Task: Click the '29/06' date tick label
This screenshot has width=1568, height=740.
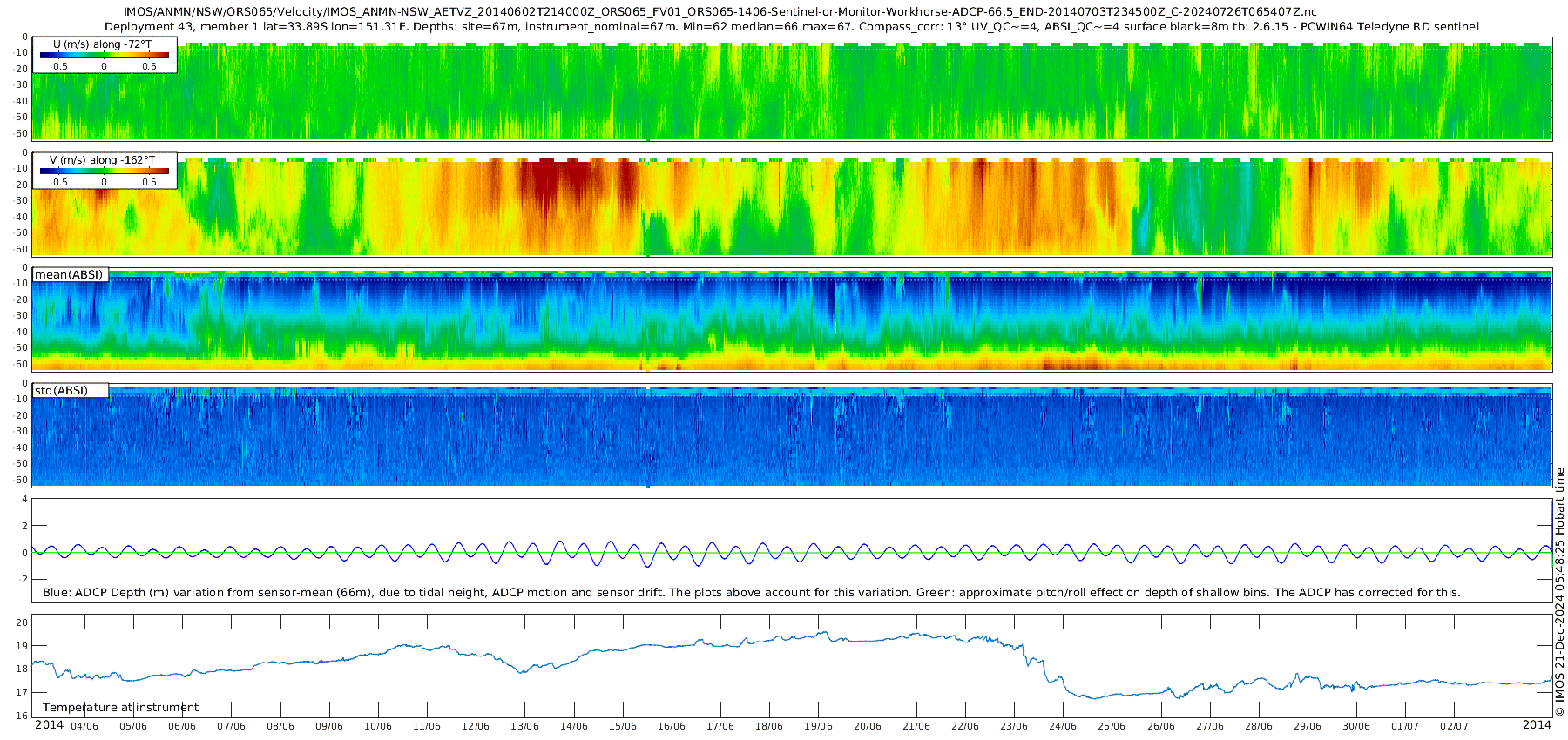Action: pos(1308,726)
